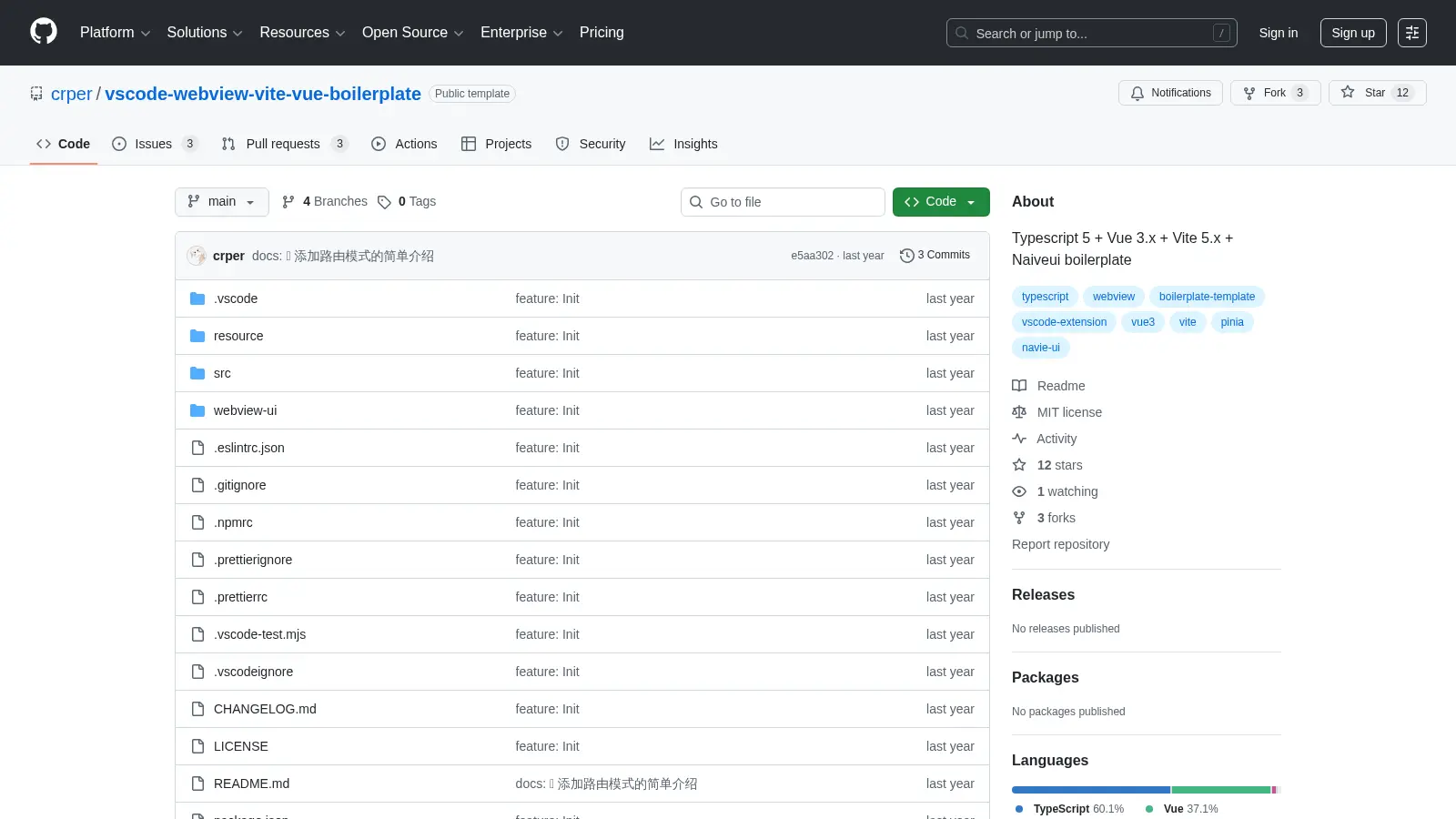Open the vscode-webview-vite-vue-boilerplate repository link
Screen dimensions: 1456x819
263,94
